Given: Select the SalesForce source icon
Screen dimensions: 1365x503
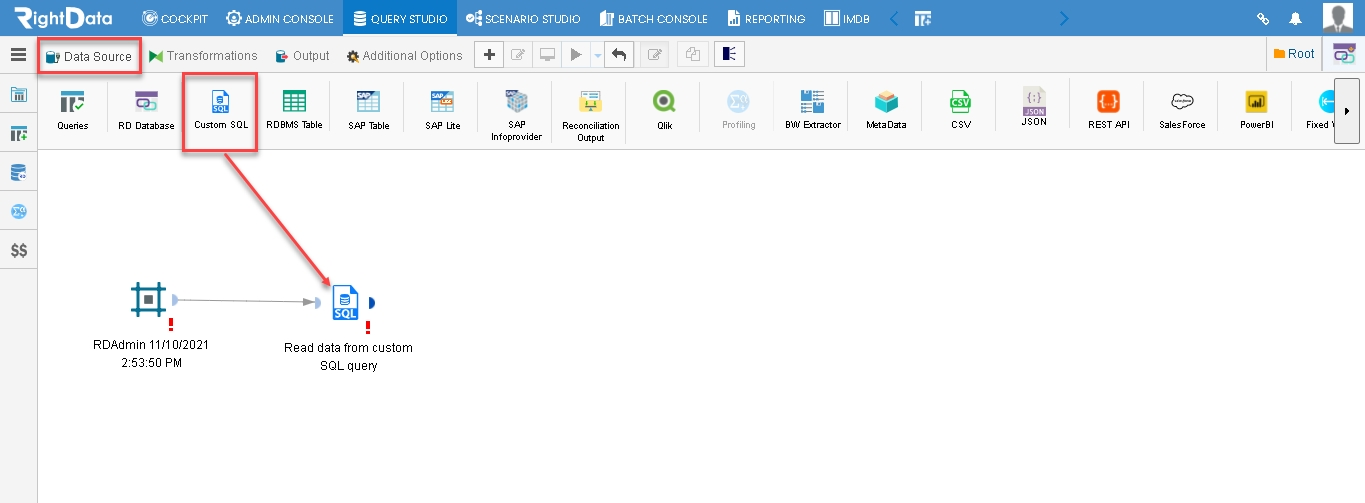Looking at the screenshot, I should point(1182,110).
